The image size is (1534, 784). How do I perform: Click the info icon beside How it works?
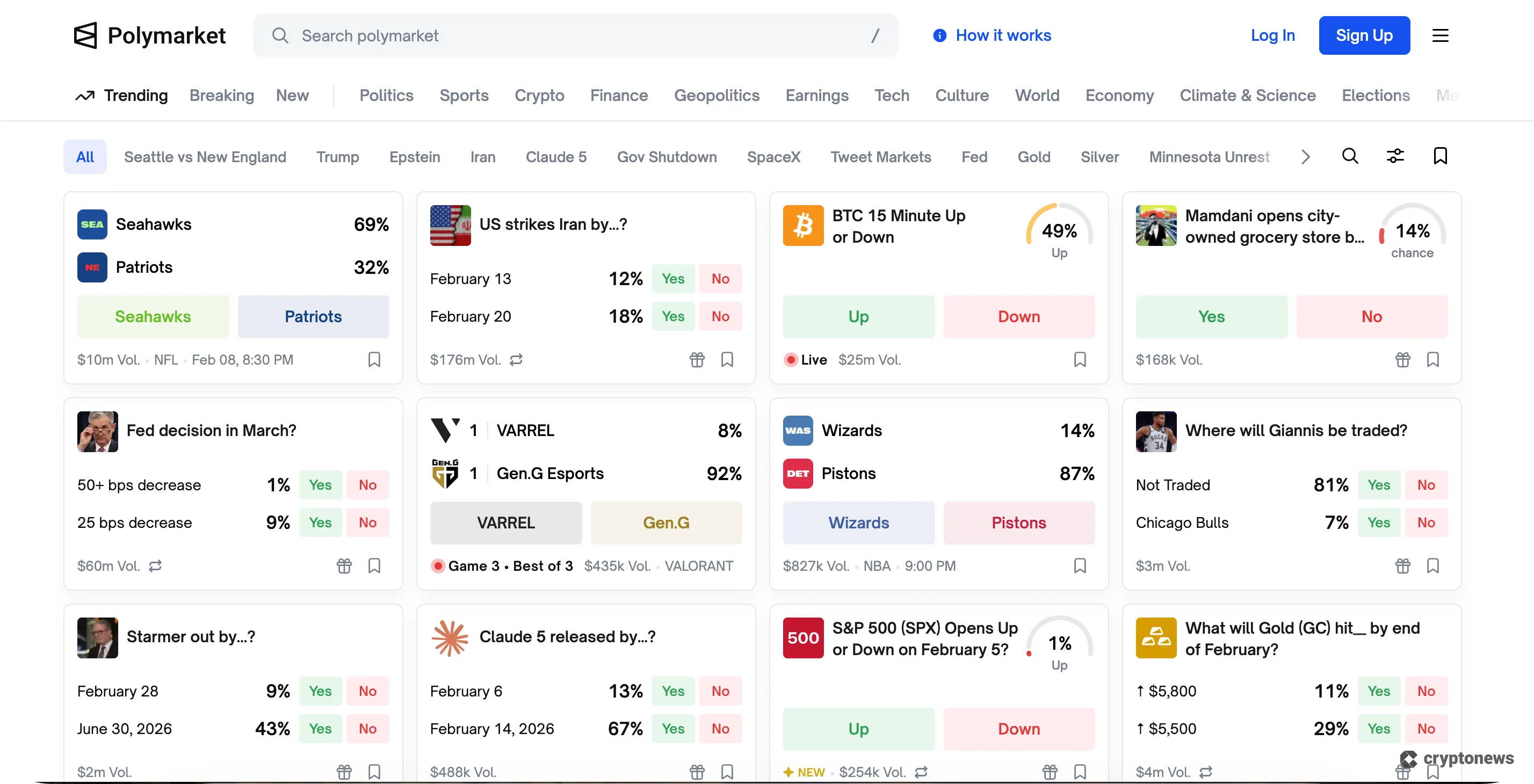(x=940, y=36)
